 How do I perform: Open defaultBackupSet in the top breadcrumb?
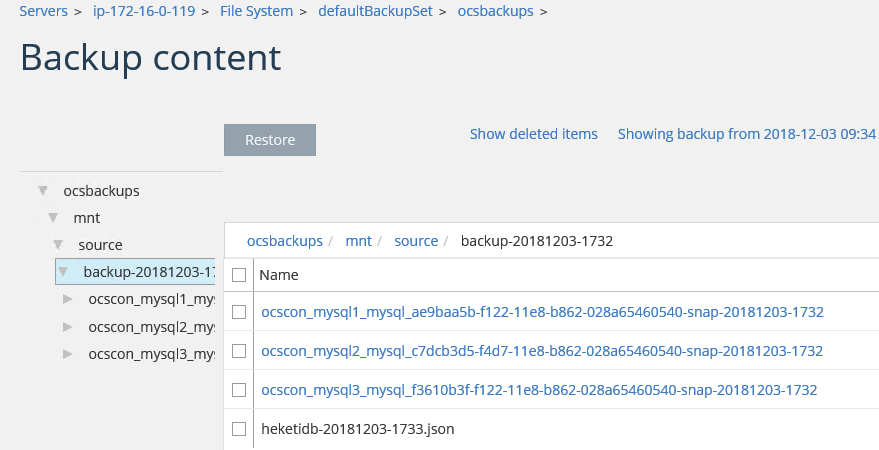coord(376,12)
